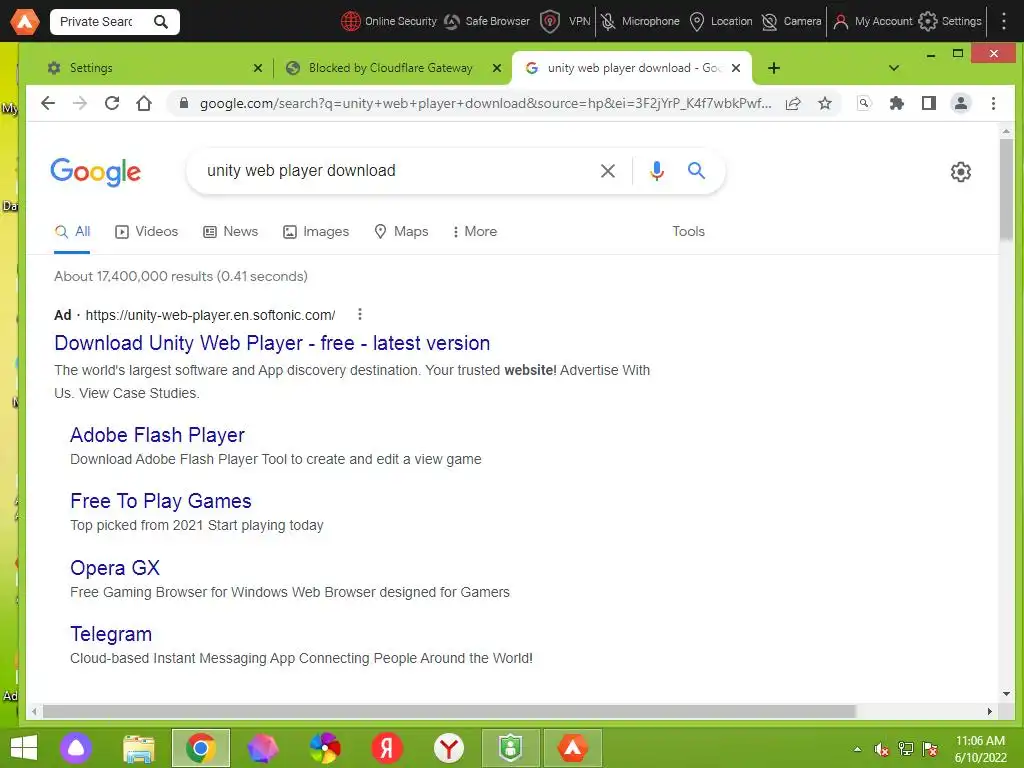Open the browser home page
This screenshot has width=1024, height=768.
point(144,103)
